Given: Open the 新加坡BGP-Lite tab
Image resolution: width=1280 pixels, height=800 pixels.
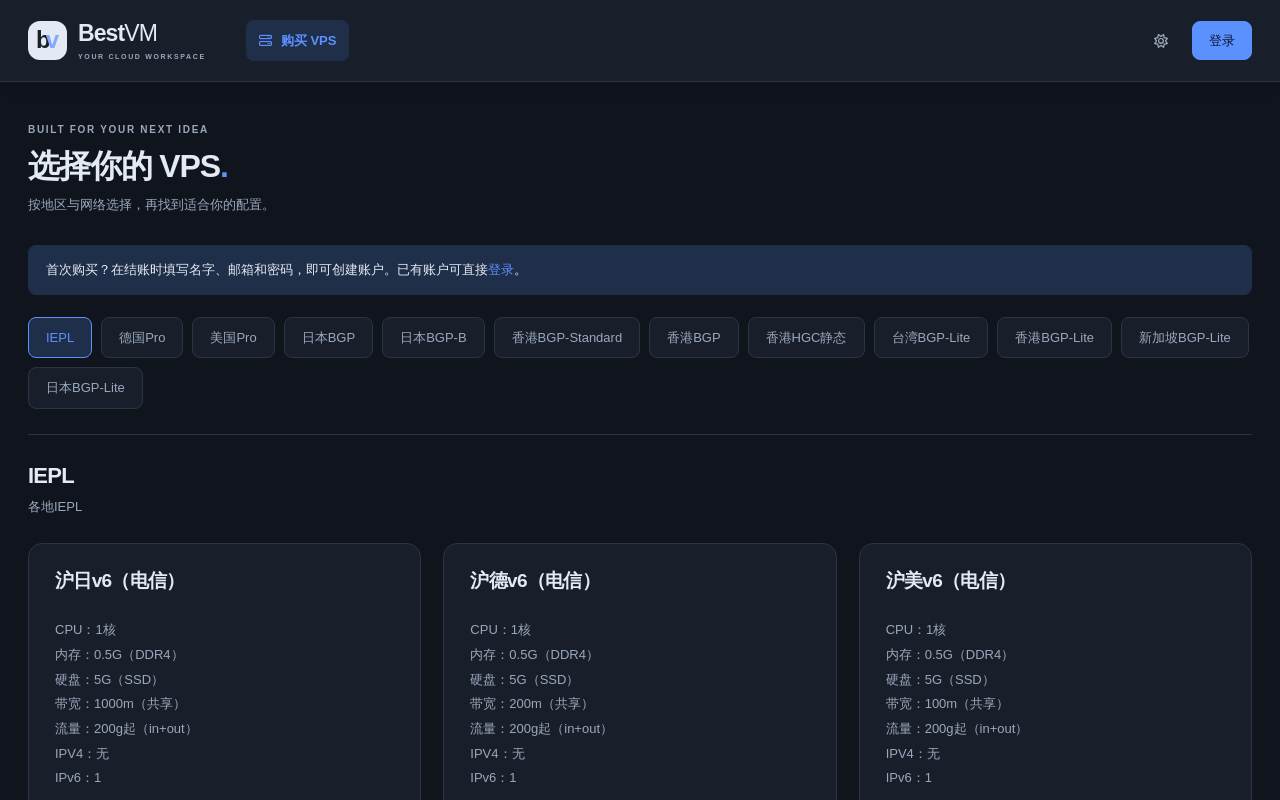Looking at the screenshot, I should click(1185, 338).
